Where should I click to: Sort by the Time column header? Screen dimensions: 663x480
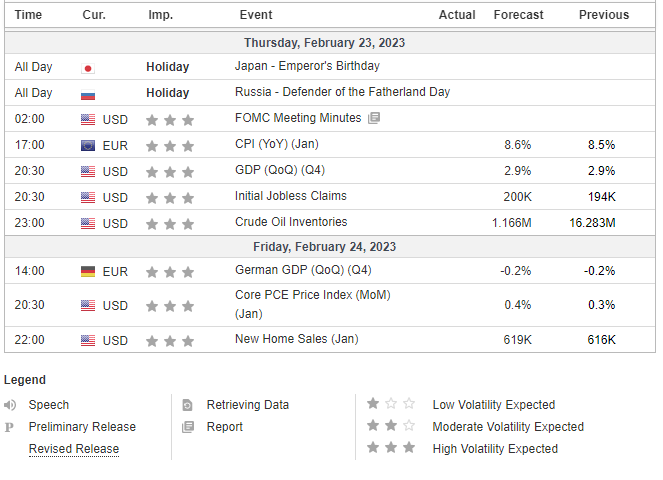(x=29, y=15)
